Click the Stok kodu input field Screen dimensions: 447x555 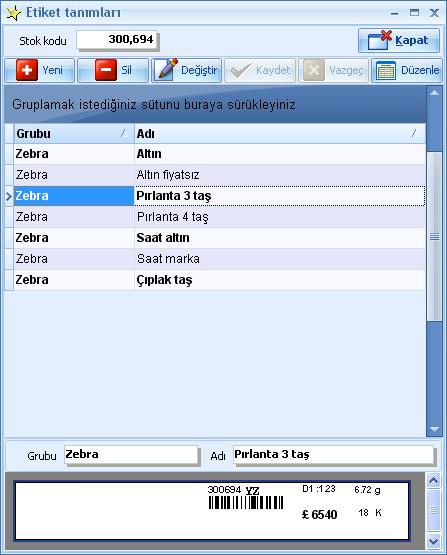(x=117, y=39)
